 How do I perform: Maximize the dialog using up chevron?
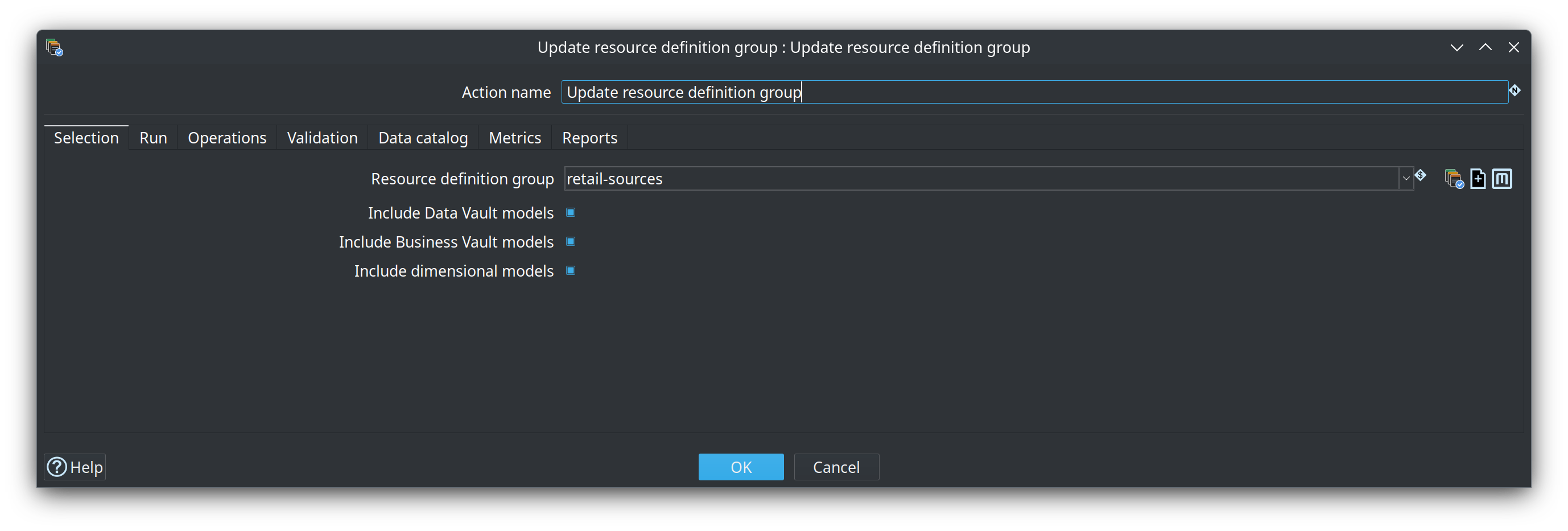click(1485, 47)
